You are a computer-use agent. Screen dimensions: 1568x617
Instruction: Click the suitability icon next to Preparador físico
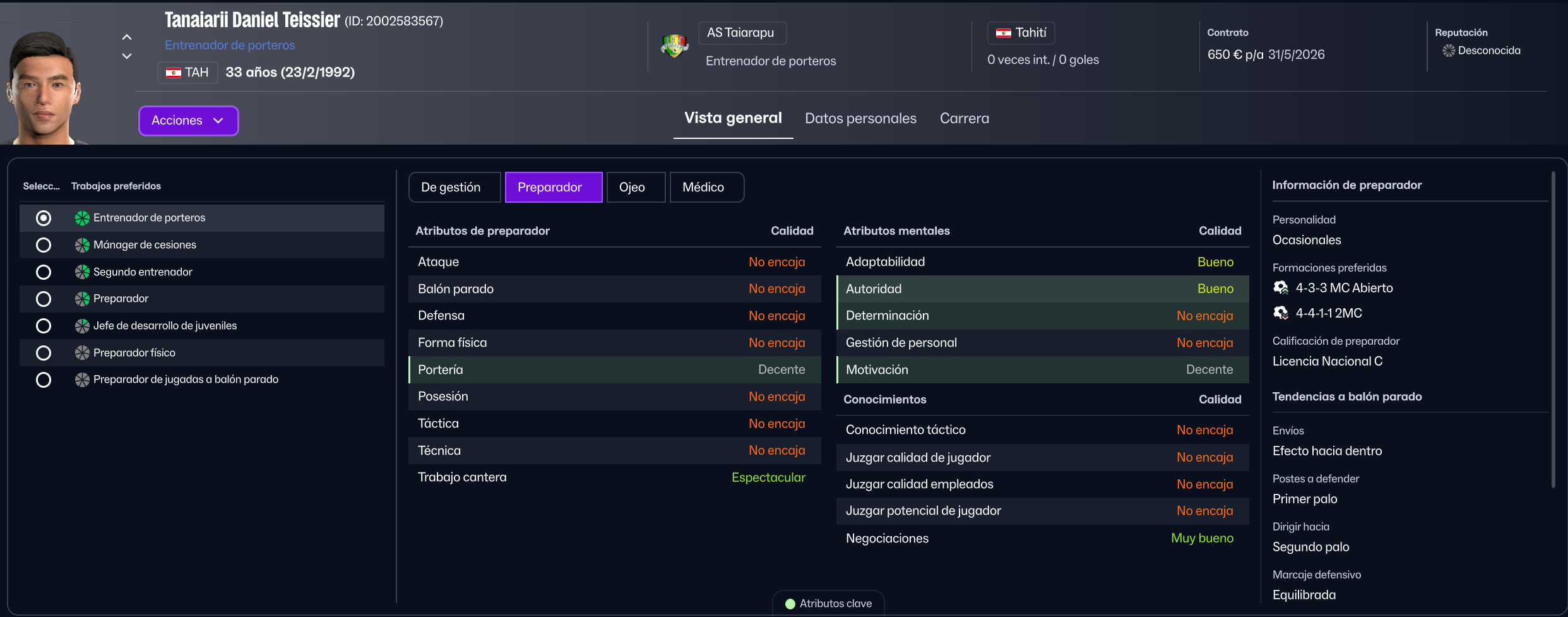[82, 353]
